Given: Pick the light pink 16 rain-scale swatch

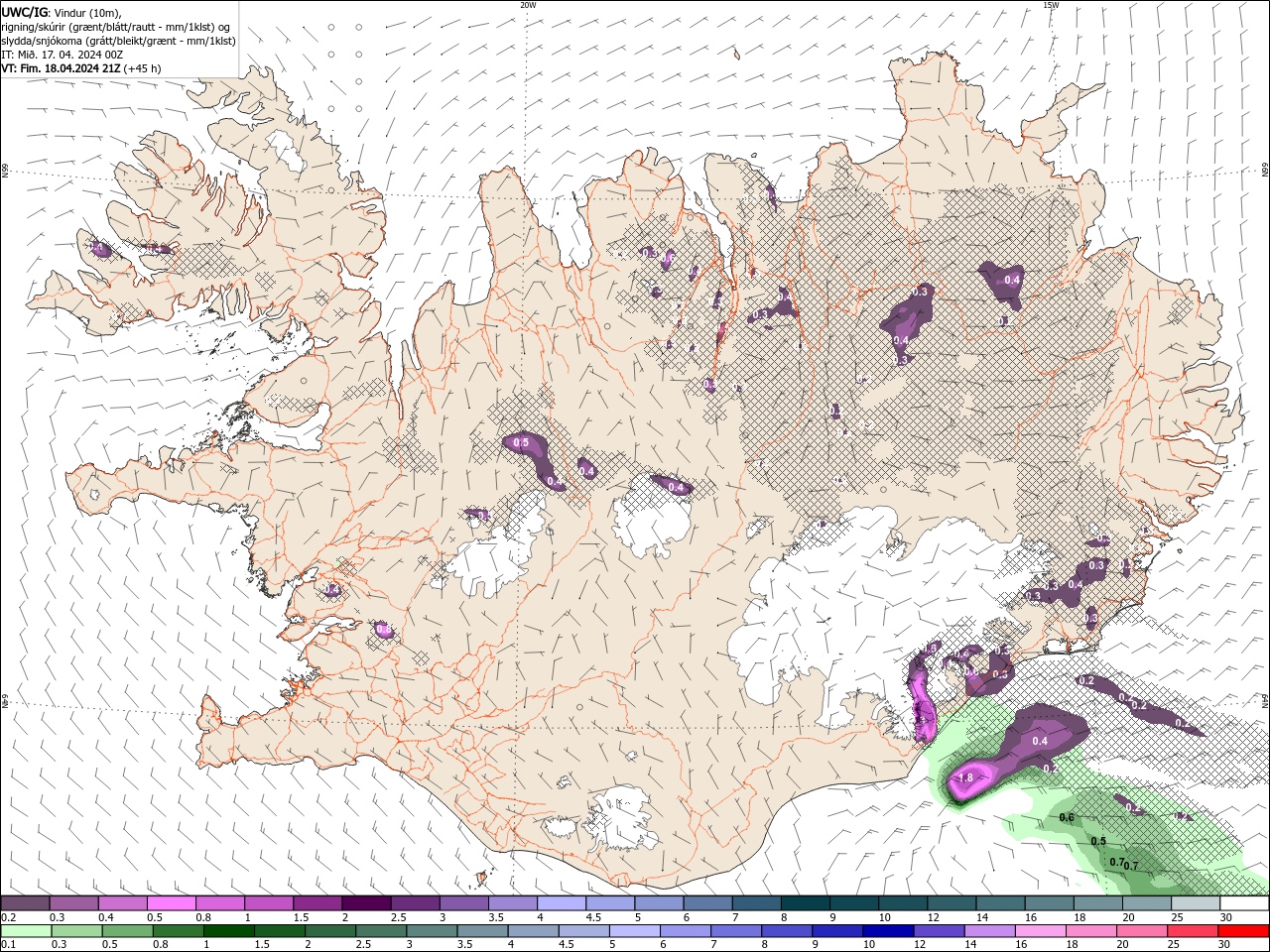Looking at the screenshot, I should coord(1040,931).
